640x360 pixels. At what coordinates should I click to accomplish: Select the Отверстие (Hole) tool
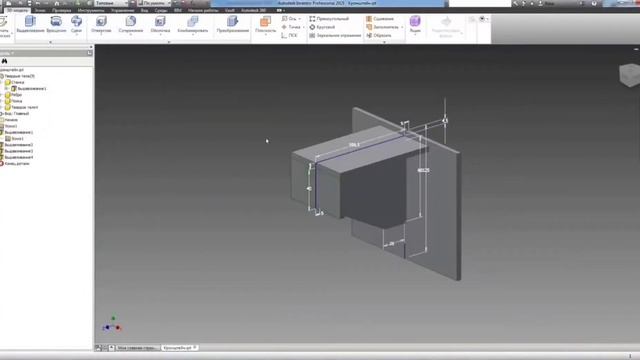[101, 24]
